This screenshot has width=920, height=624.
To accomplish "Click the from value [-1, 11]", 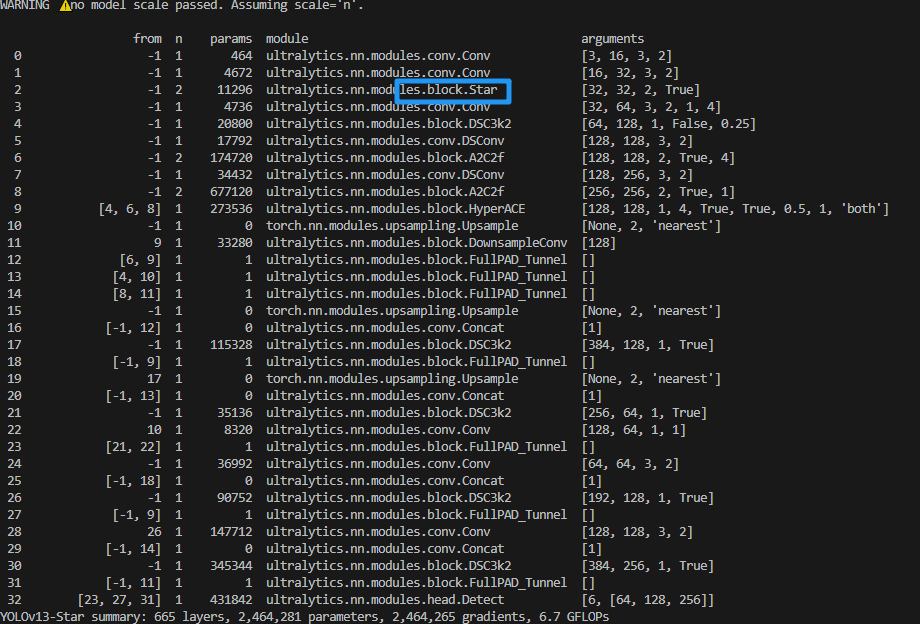I will tap(133, 583).
